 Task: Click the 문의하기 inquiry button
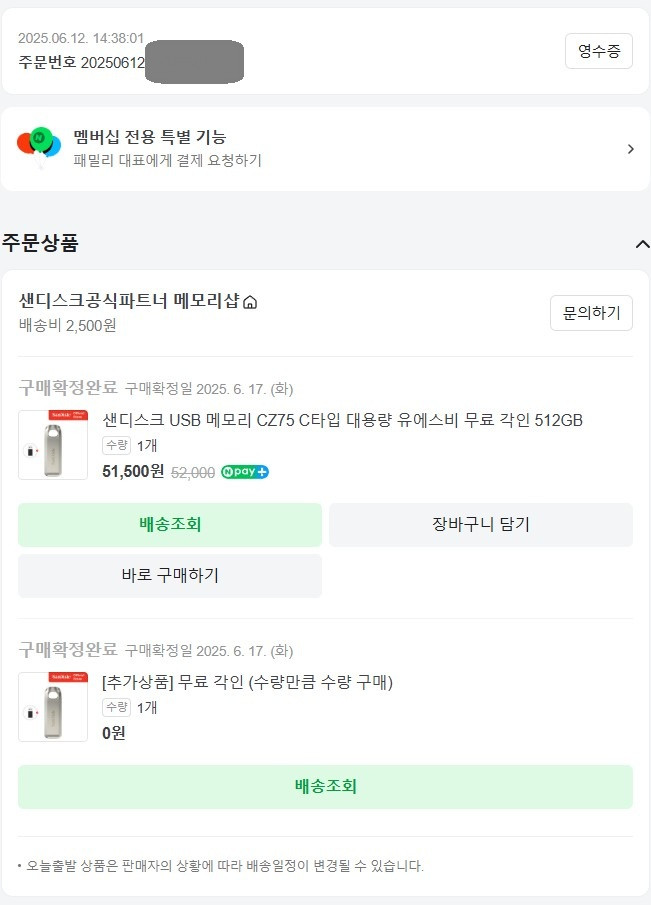[x=592, y=312]
